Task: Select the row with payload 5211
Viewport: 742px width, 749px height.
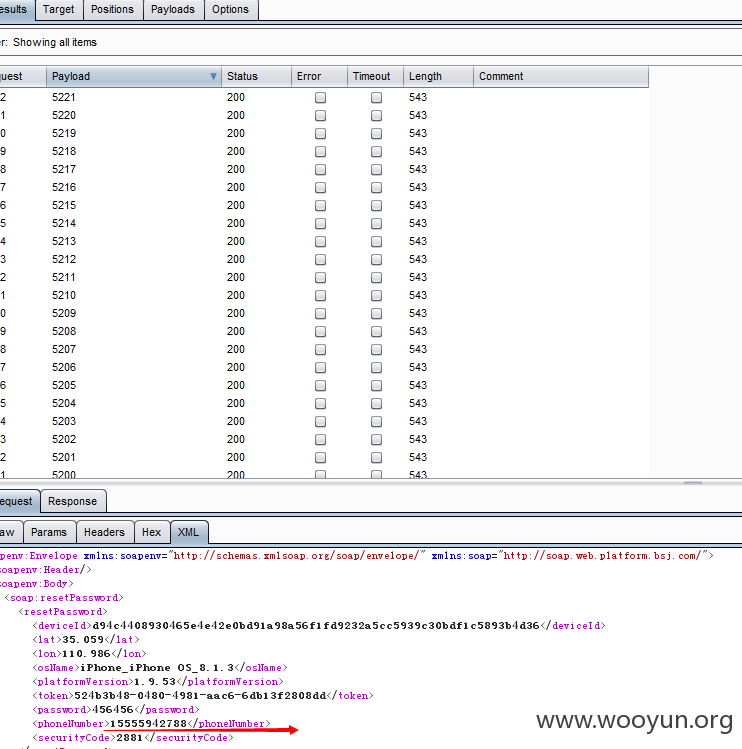Action: point(324,277)
